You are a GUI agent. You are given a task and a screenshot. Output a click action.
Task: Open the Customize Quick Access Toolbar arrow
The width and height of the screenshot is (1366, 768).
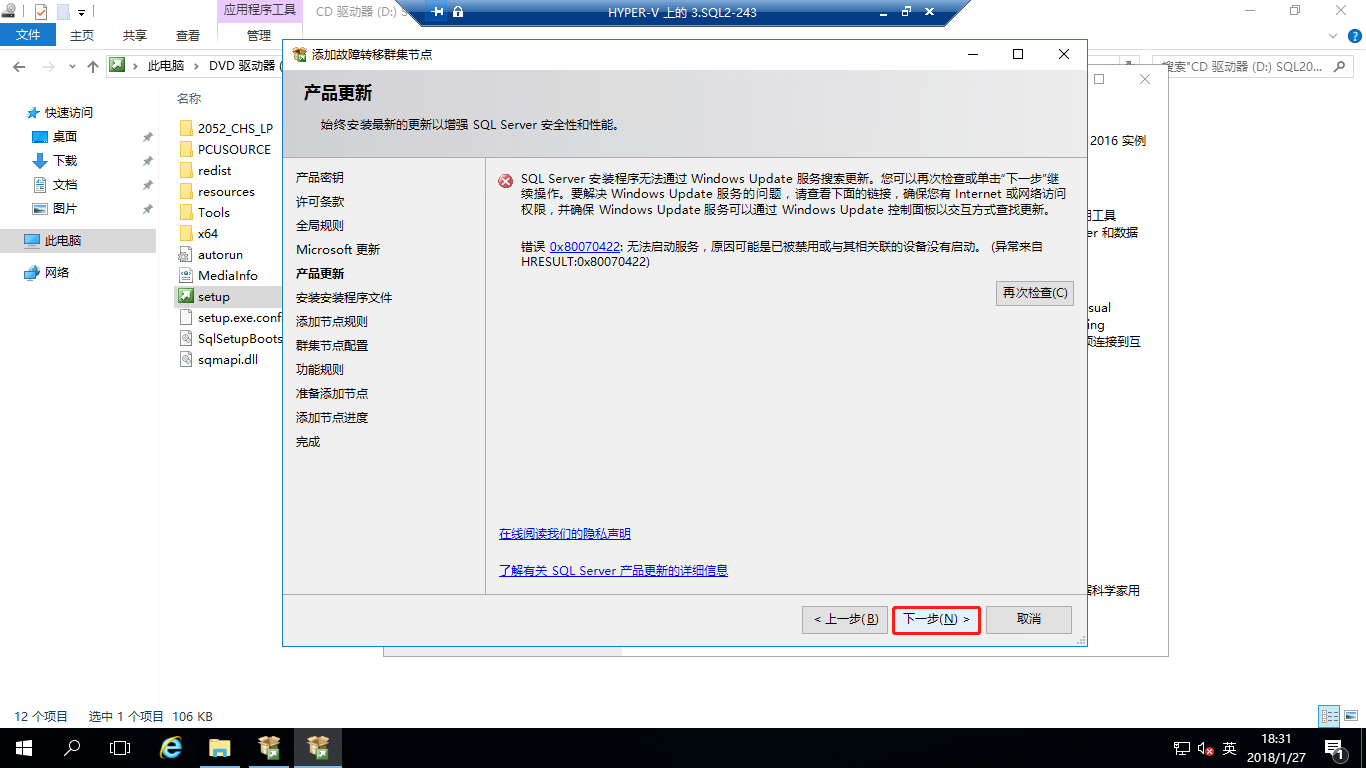click(x=82, y=13)
